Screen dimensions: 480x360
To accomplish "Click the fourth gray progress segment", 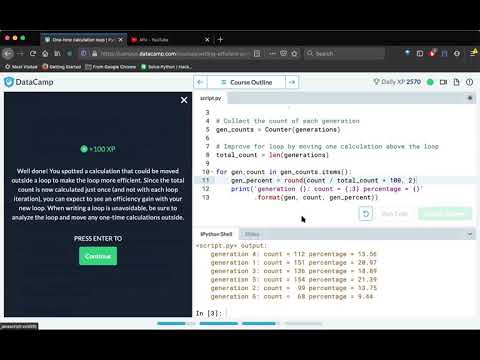I will pyautogui.click(x=303, y=323).
